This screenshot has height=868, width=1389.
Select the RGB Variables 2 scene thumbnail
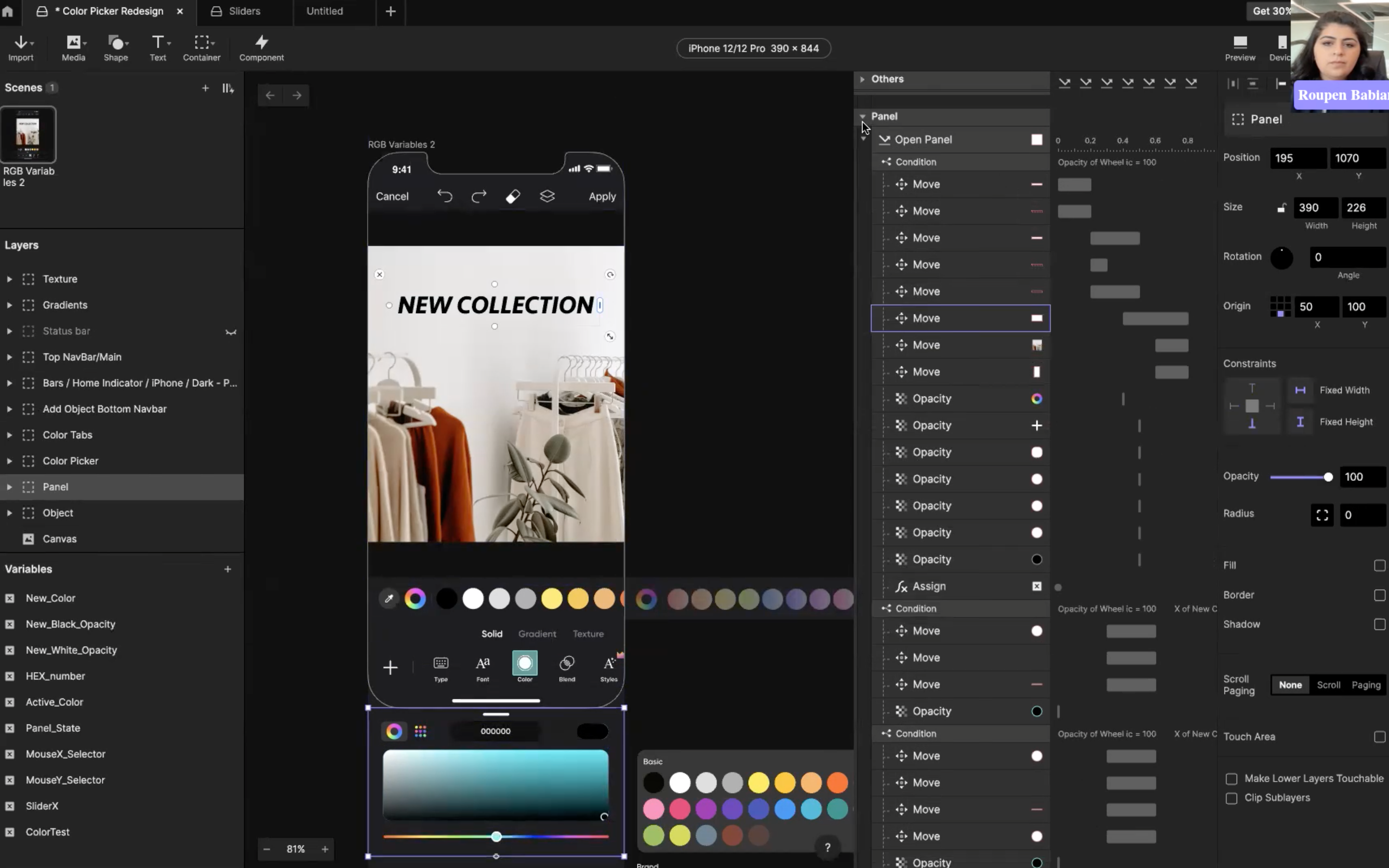click(28, 135)
